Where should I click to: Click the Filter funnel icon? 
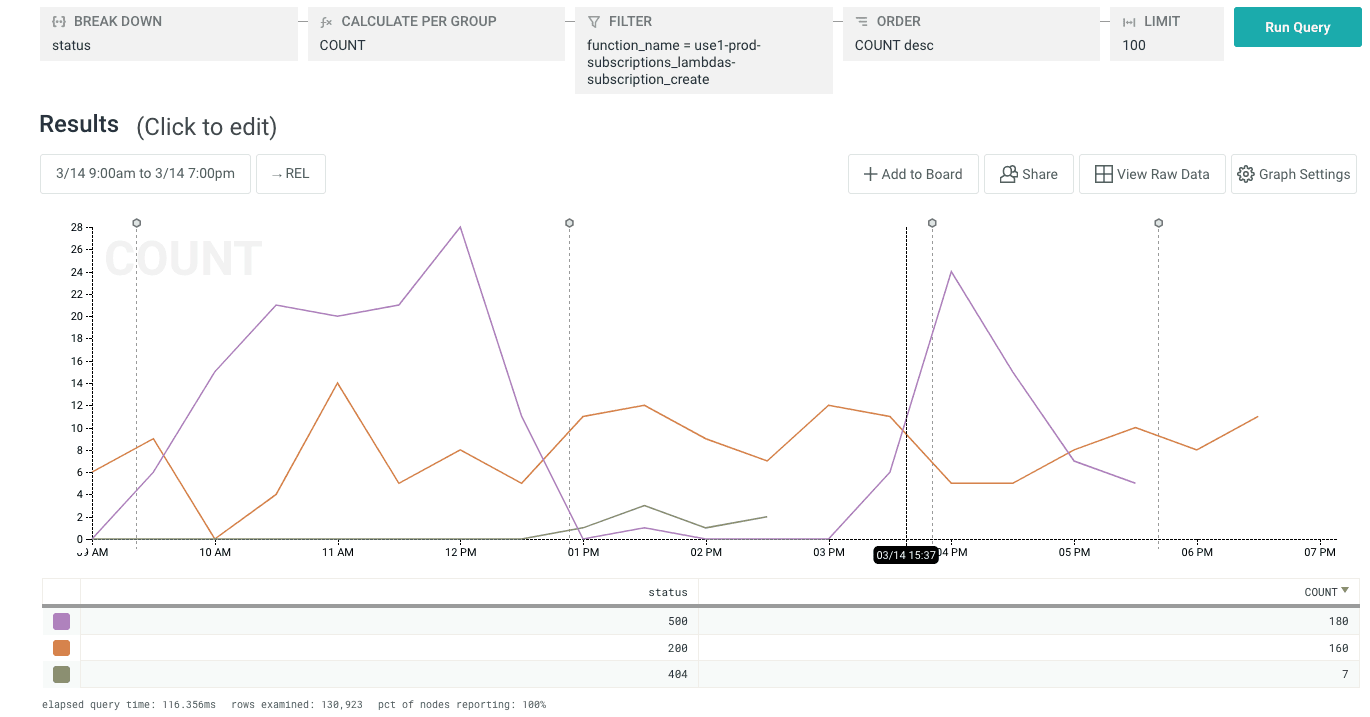[594, 21]
